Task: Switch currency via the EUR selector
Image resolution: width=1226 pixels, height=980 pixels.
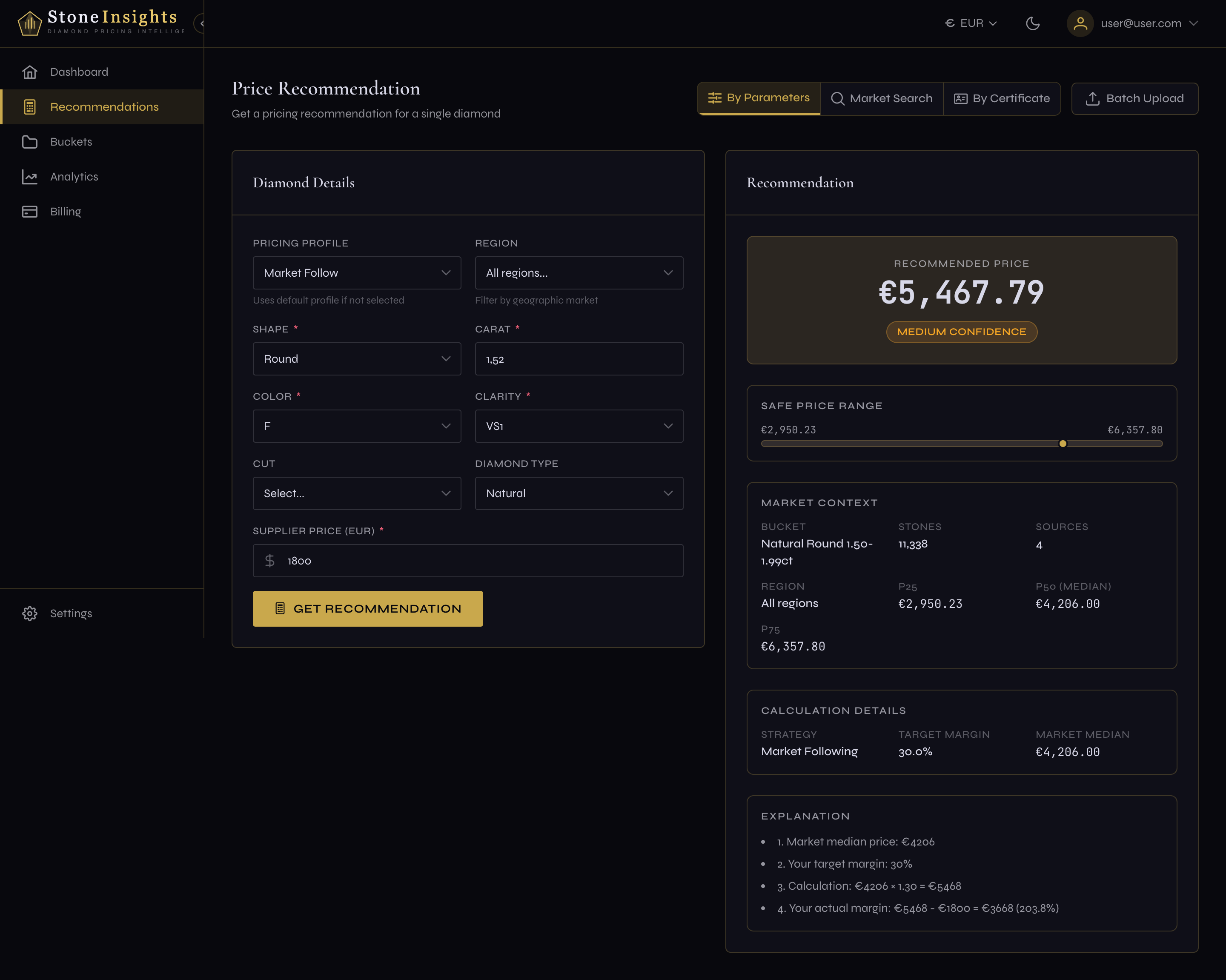Action: [970, 23]
